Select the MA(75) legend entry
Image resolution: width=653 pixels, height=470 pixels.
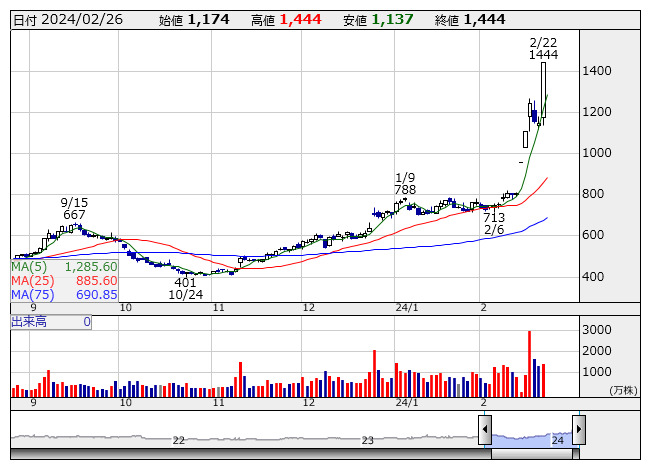tap(64, 294)
